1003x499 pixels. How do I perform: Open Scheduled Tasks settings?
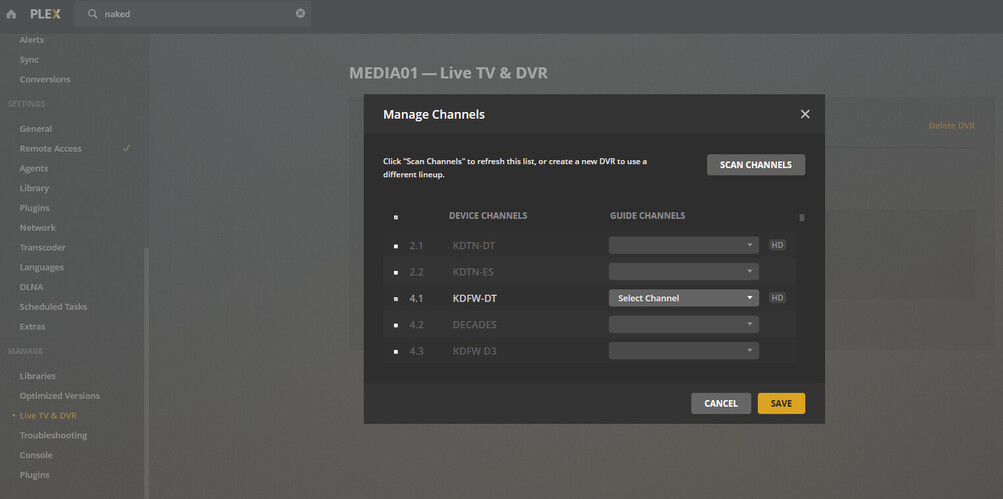tap(53, 306)
